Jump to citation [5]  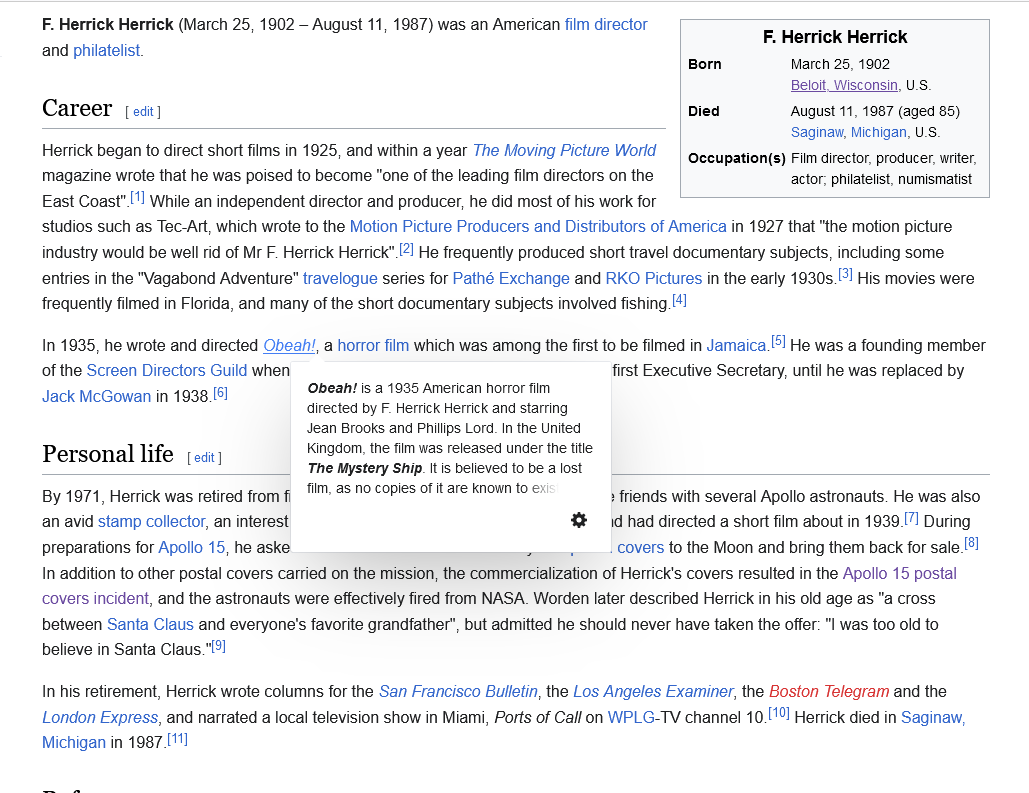778,341
